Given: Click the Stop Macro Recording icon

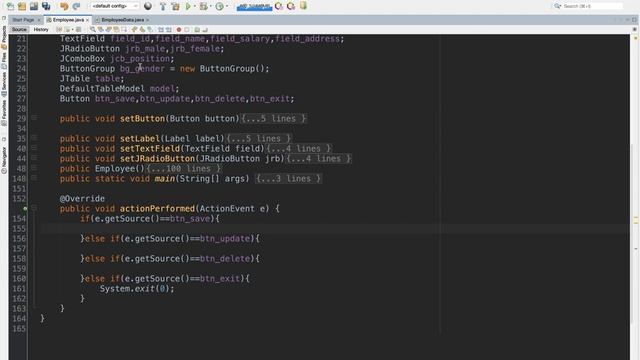Looking at the screenshot, I should coord(187,29).
